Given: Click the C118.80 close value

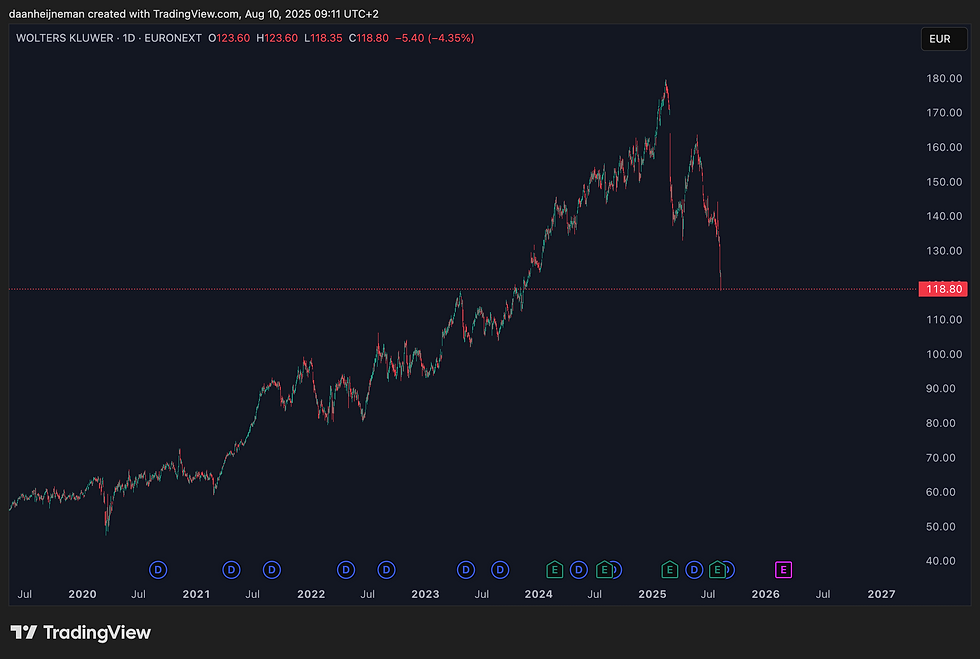Looking at the screenshot, I should pos(368,38).
